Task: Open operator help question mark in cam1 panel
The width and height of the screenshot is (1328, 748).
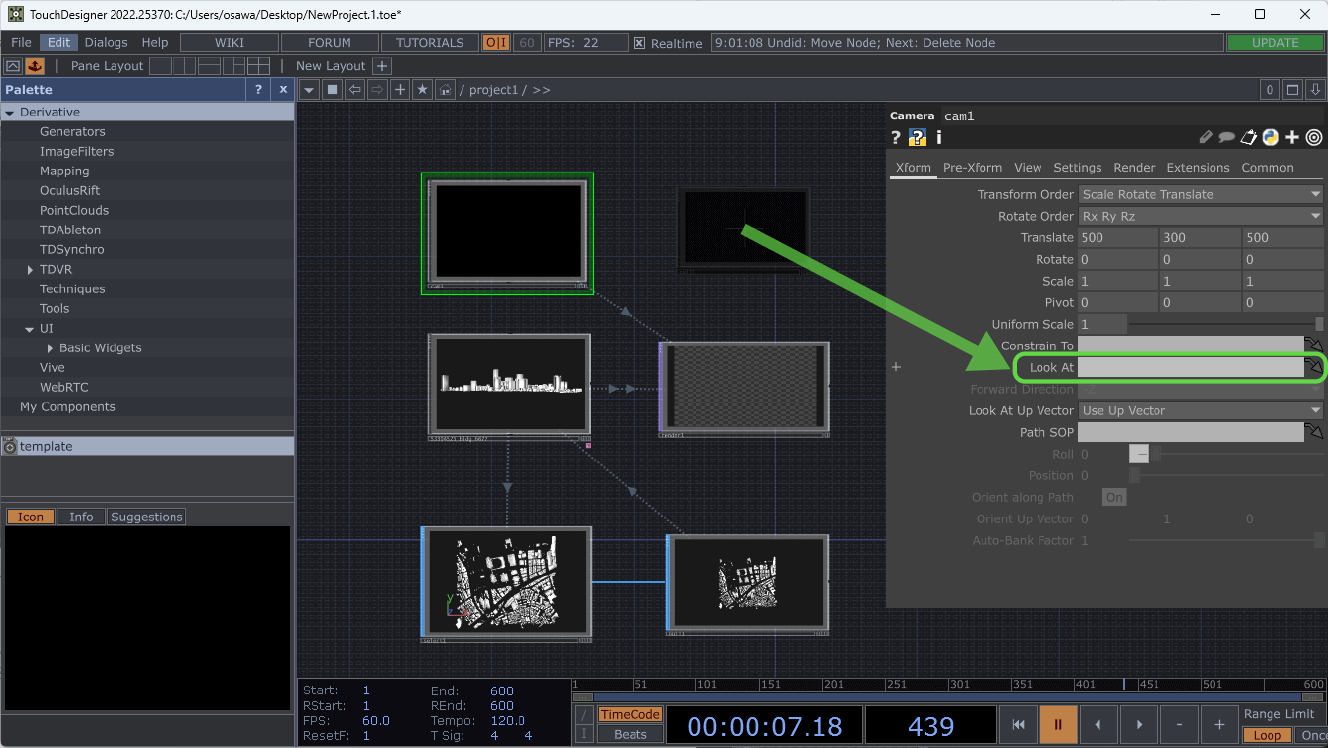Action: 896,138
